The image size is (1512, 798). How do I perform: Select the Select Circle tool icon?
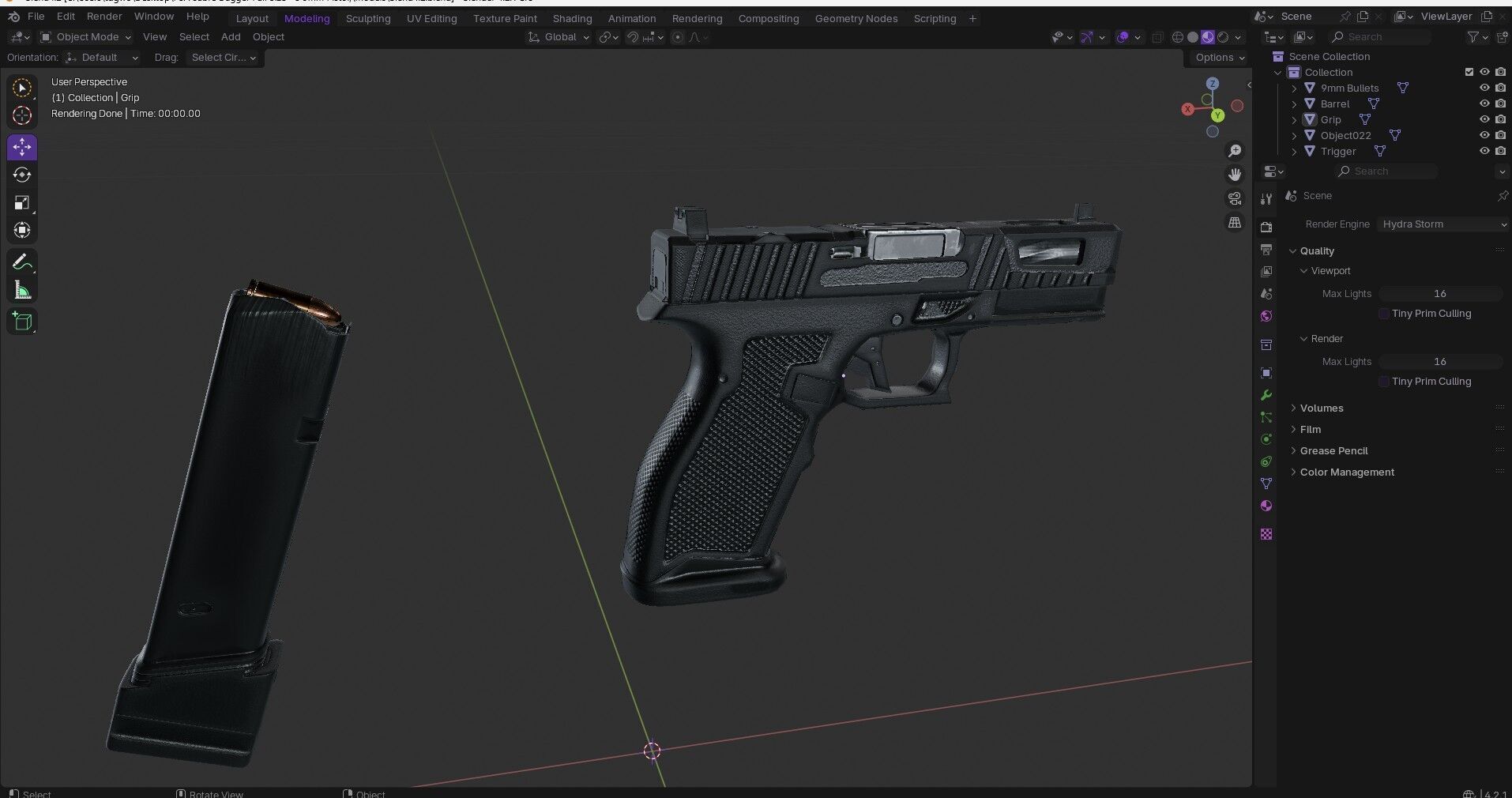point(22,88)
